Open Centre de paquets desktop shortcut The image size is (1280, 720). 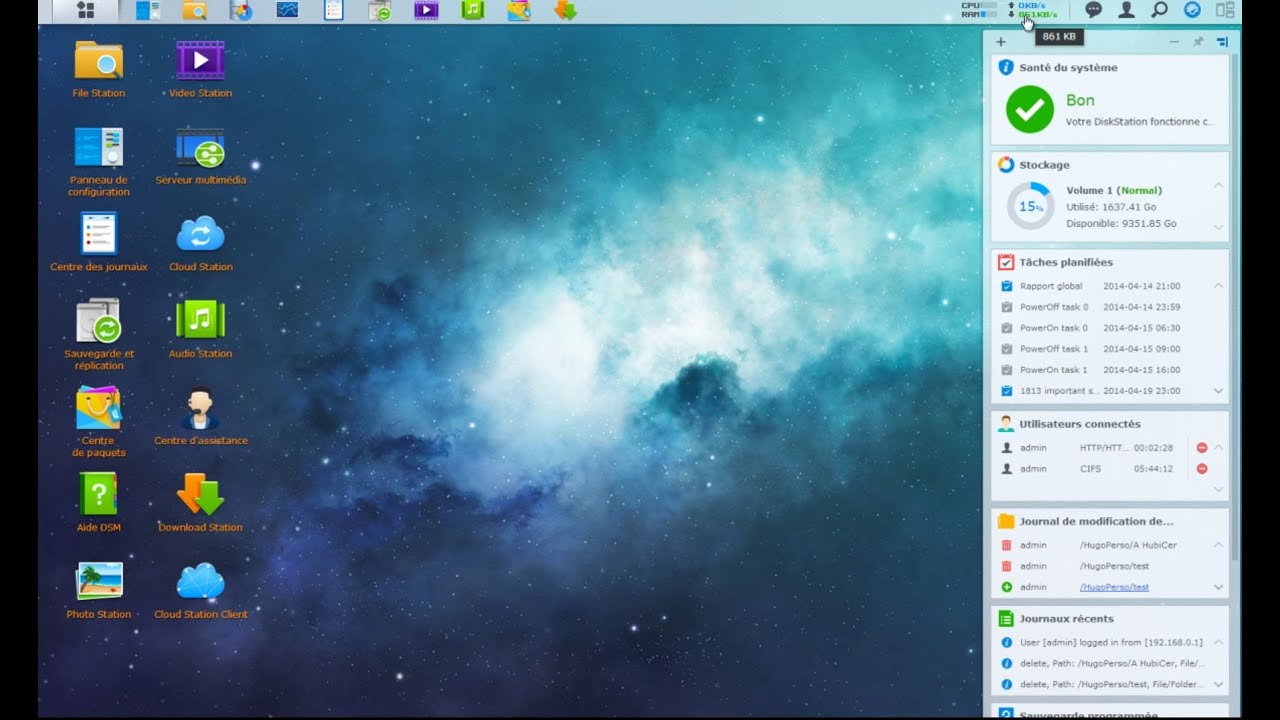point(99,422)
